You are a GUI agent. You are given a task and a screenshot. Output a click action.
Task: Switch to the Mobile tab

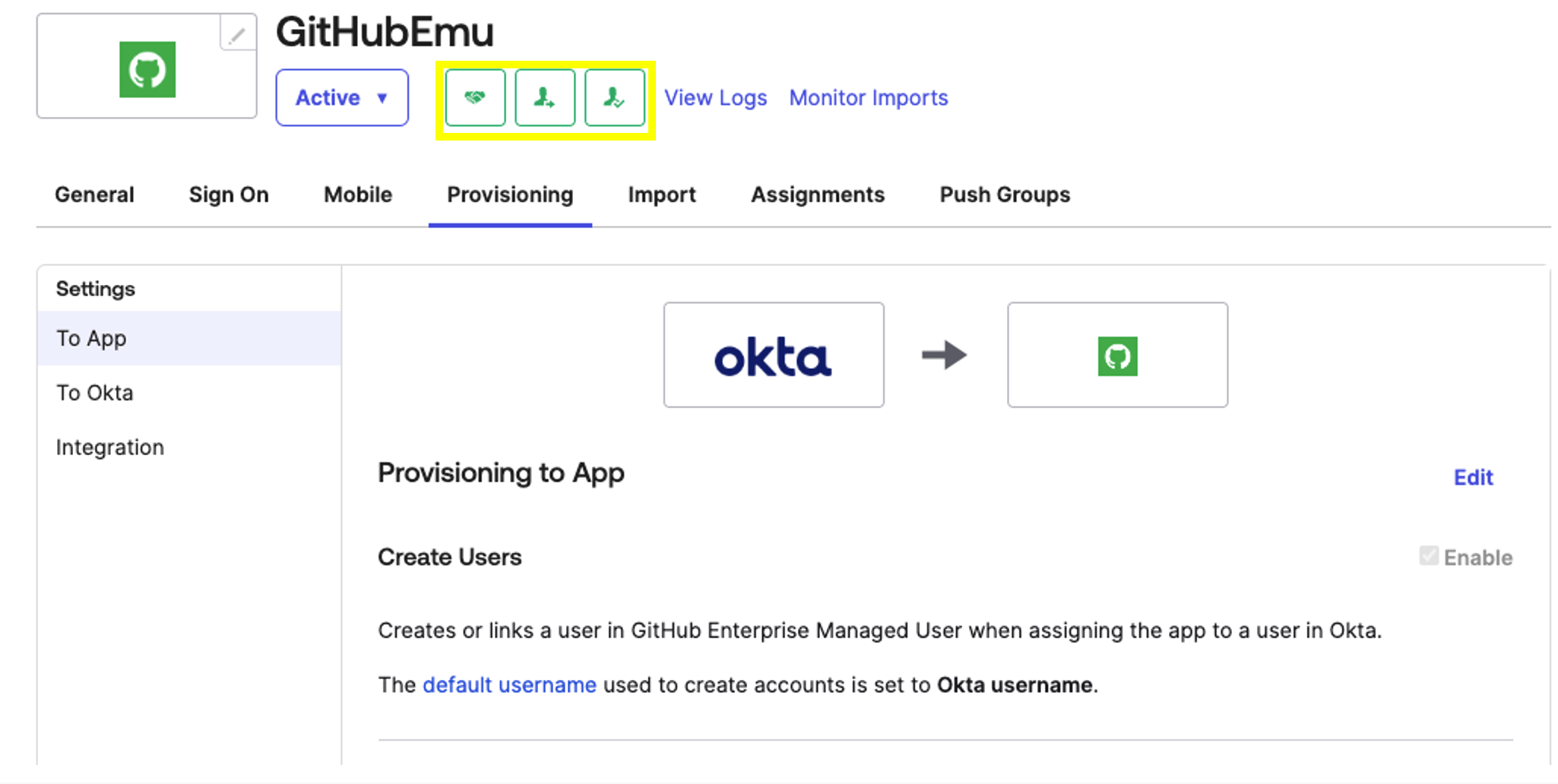click(358, 195)
